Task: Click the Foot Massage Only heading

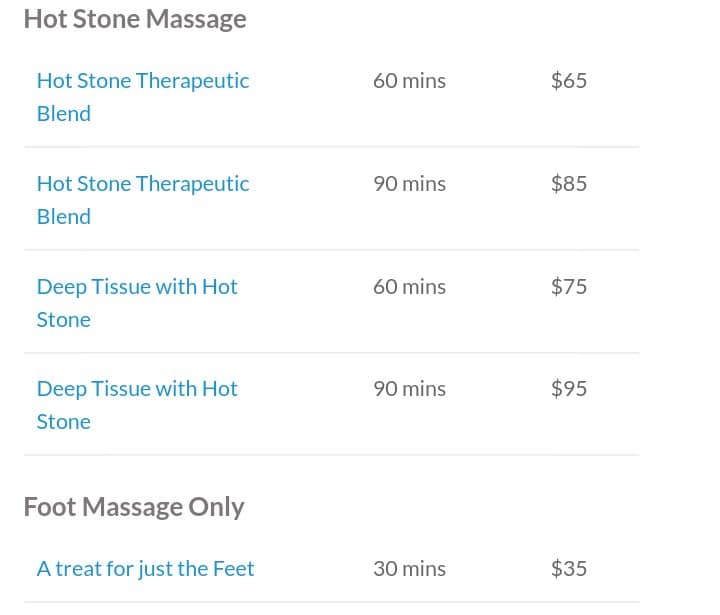Action: tap(134, 507)
